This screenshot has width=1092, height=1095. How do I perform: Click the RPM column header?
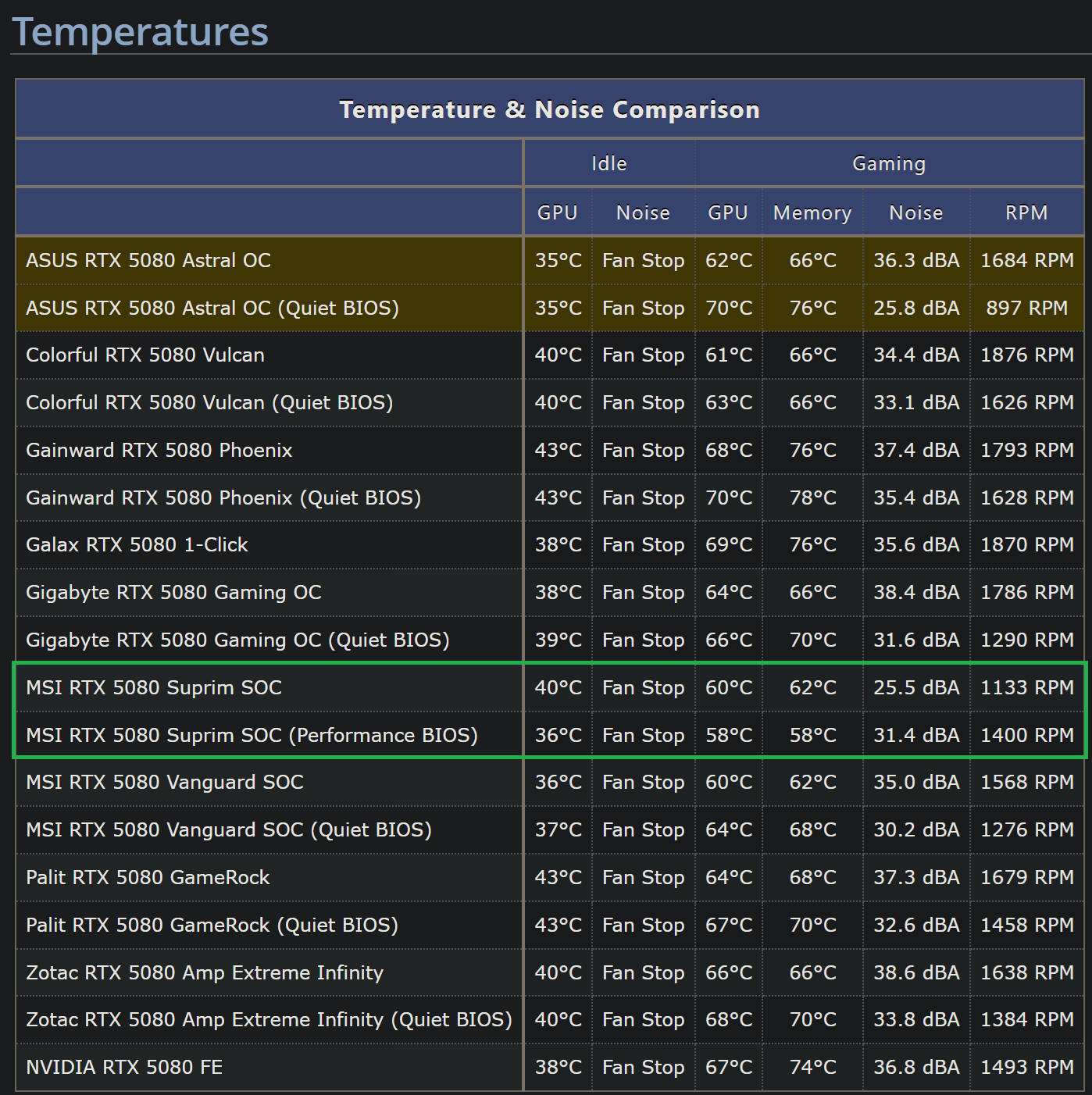click(1026, 212)
